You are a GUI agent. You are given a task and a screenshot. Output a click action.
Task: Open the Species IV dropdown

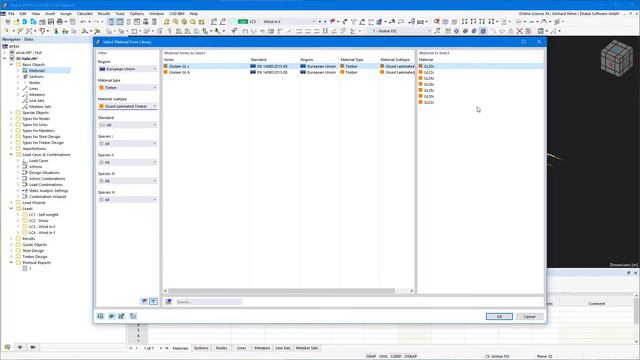coord(127,200)
